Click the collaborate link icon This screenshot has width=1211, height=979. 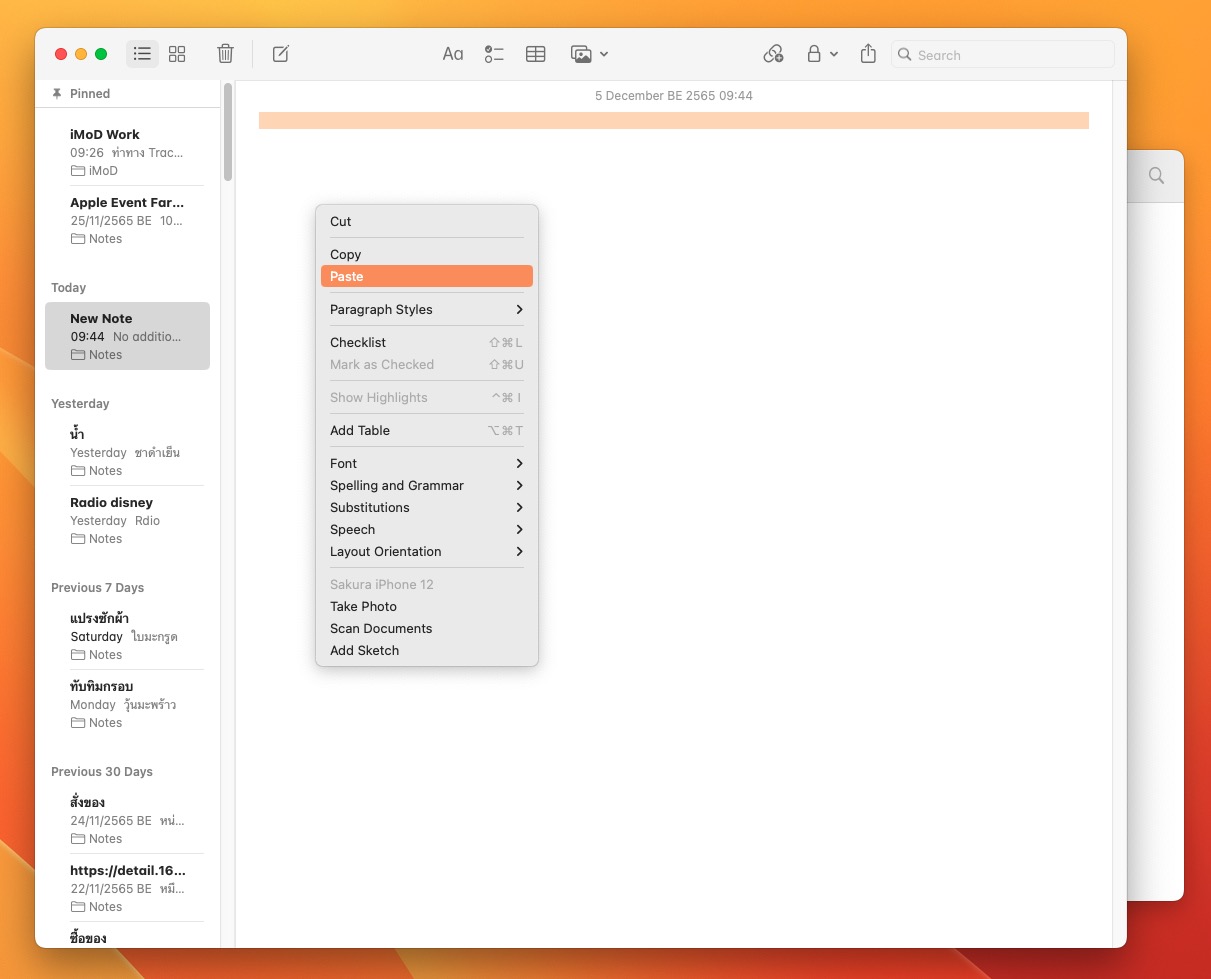coord(773,54)
